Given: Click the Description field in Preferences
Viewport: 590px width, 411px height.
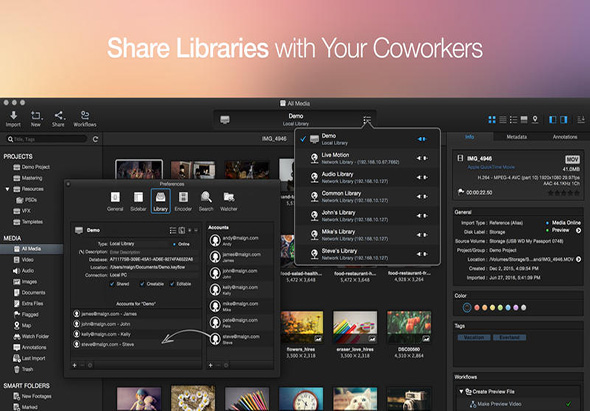Looking at the screenshot, I should point(154,252).
